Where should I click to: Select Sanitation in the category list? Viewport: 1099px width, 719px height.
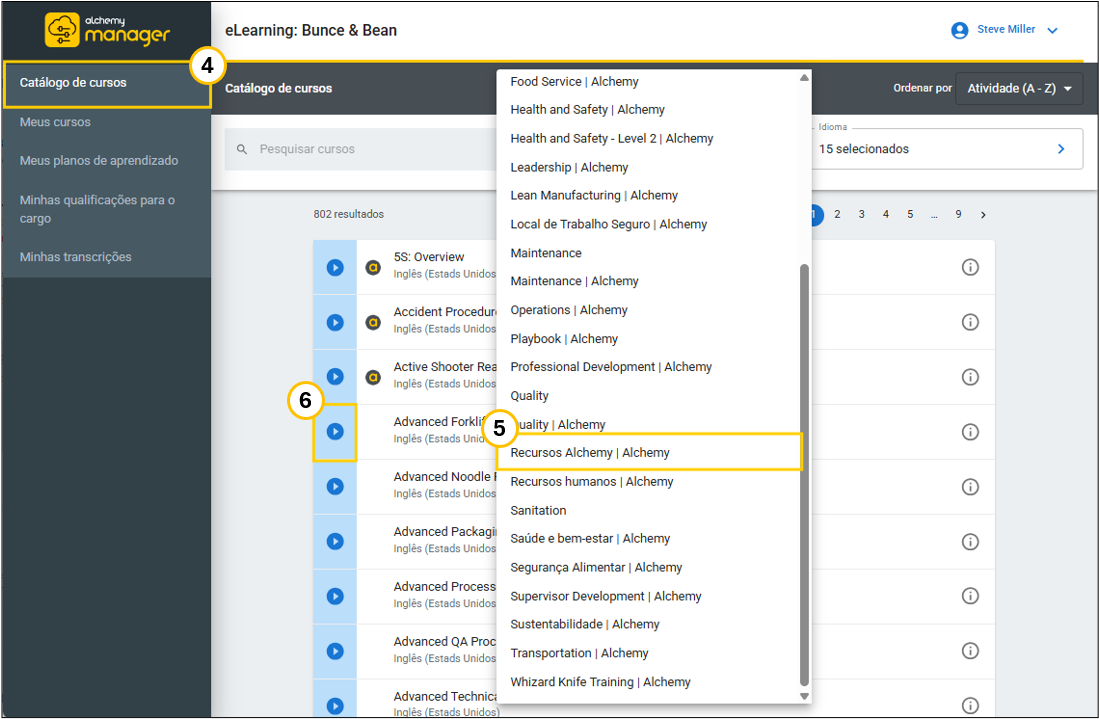pos(538,510)
